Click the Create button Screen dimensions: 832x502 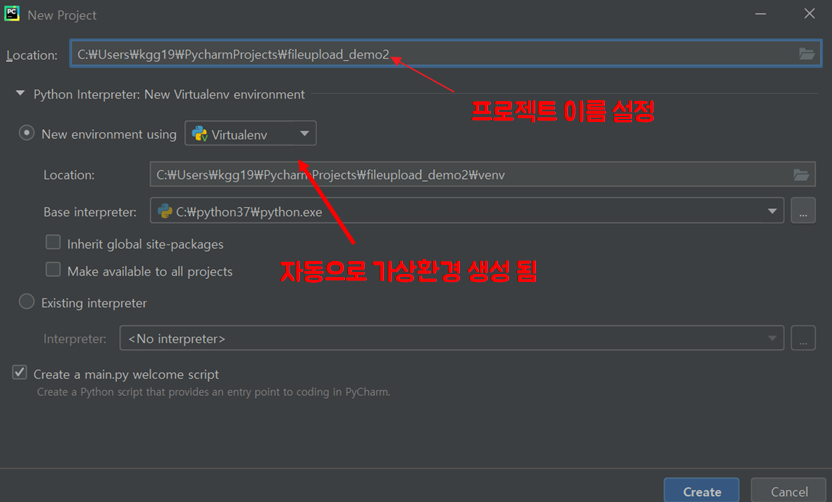pyautogui.click(x=701, y=491)
